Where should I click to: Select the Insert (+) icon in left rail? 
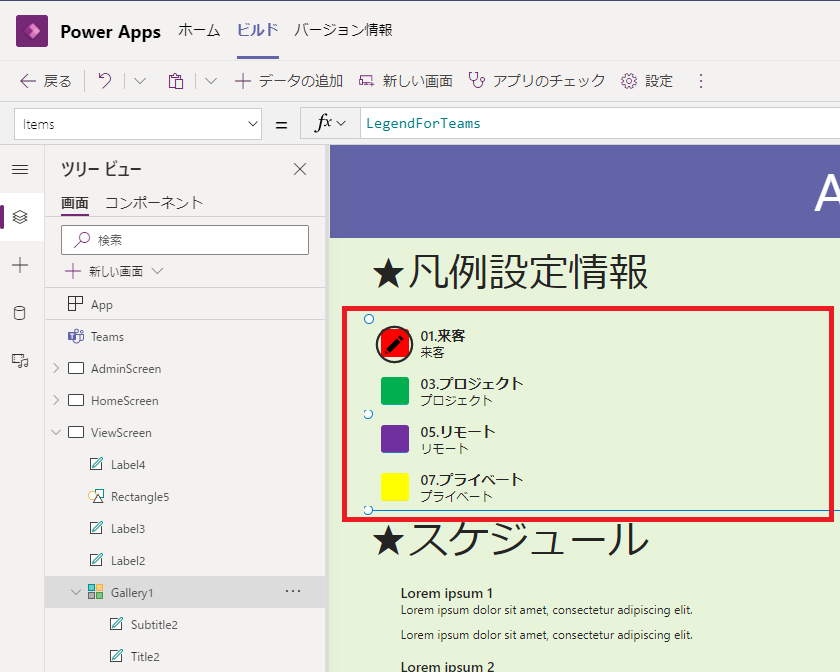(21, 265)
